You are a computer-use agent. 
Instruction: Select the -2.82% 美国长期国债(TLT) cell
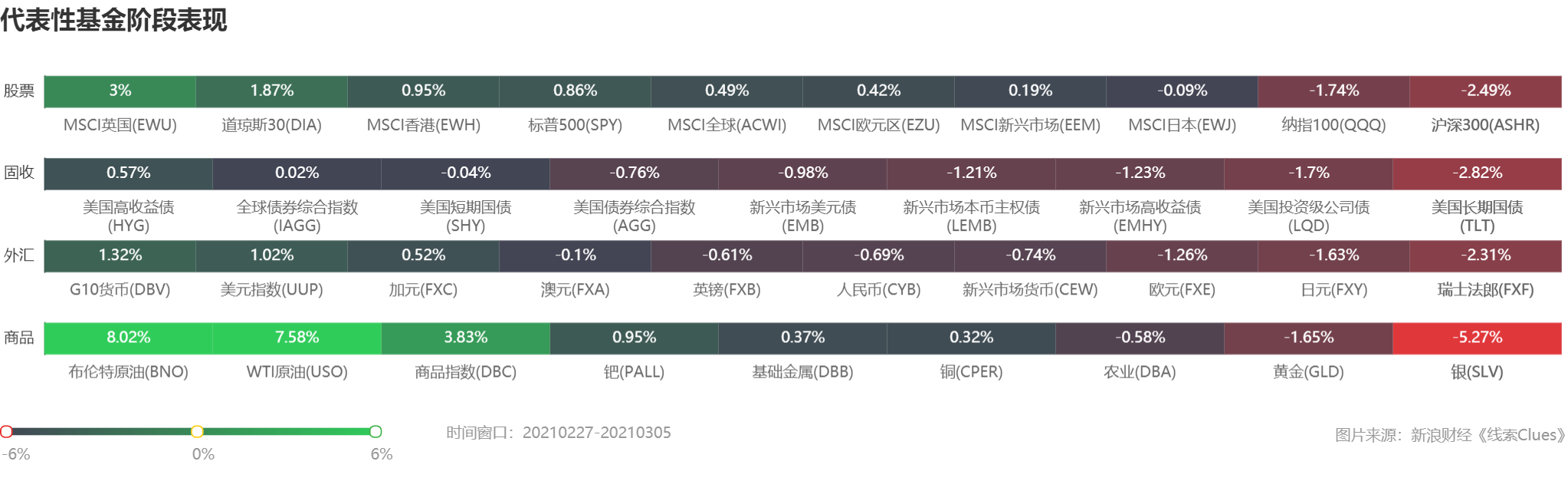click(1477, 173)
